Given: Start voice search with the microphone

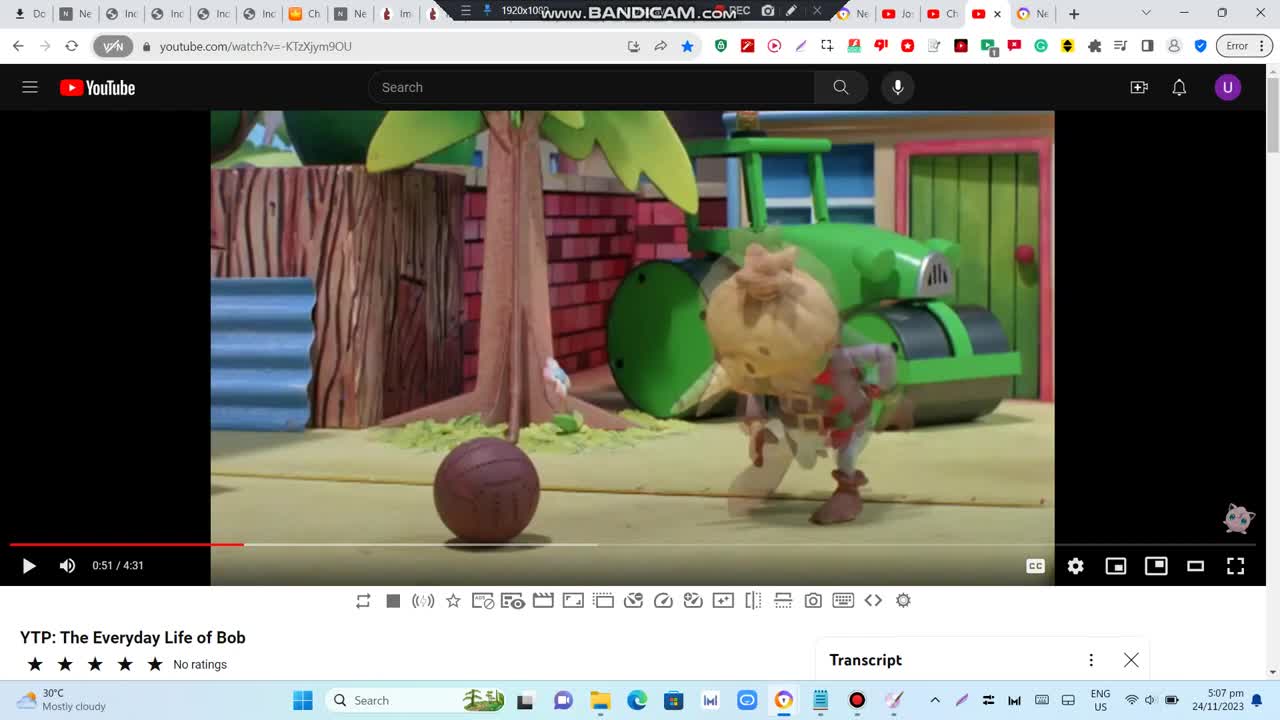Looking at the screenshot, I should (898, 87).
